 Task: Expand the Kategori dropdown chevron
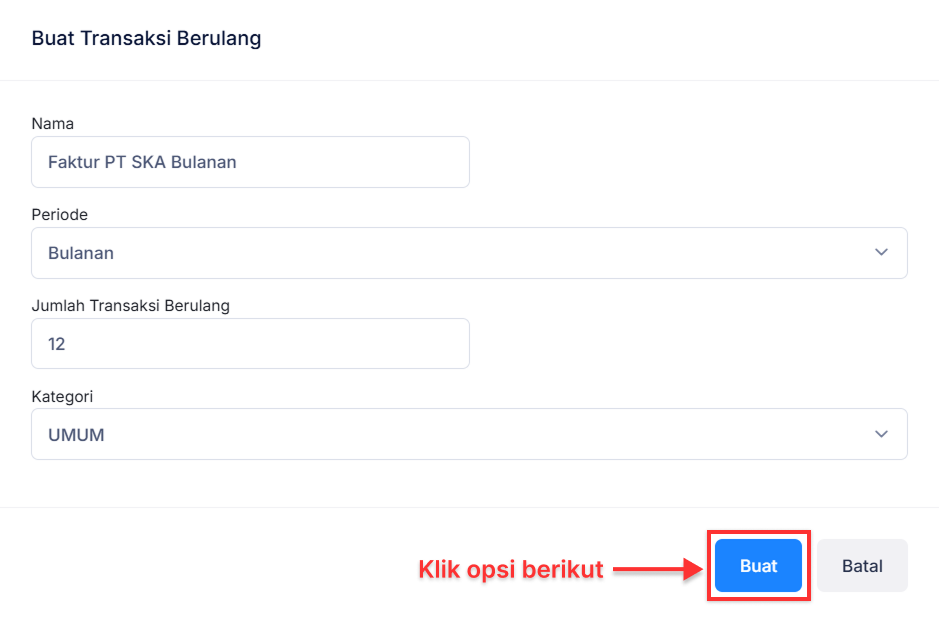[x=881, y=434]
